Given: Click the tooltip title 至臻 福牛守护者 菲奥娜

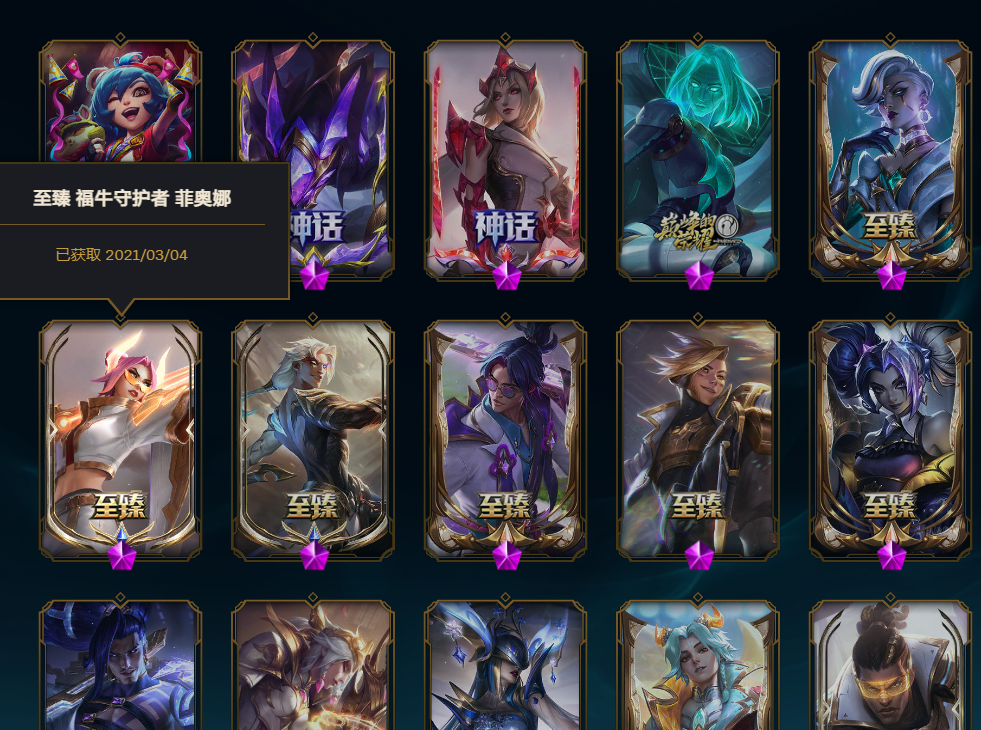Looking at the screenshot, I should click(x=132, y=198).
